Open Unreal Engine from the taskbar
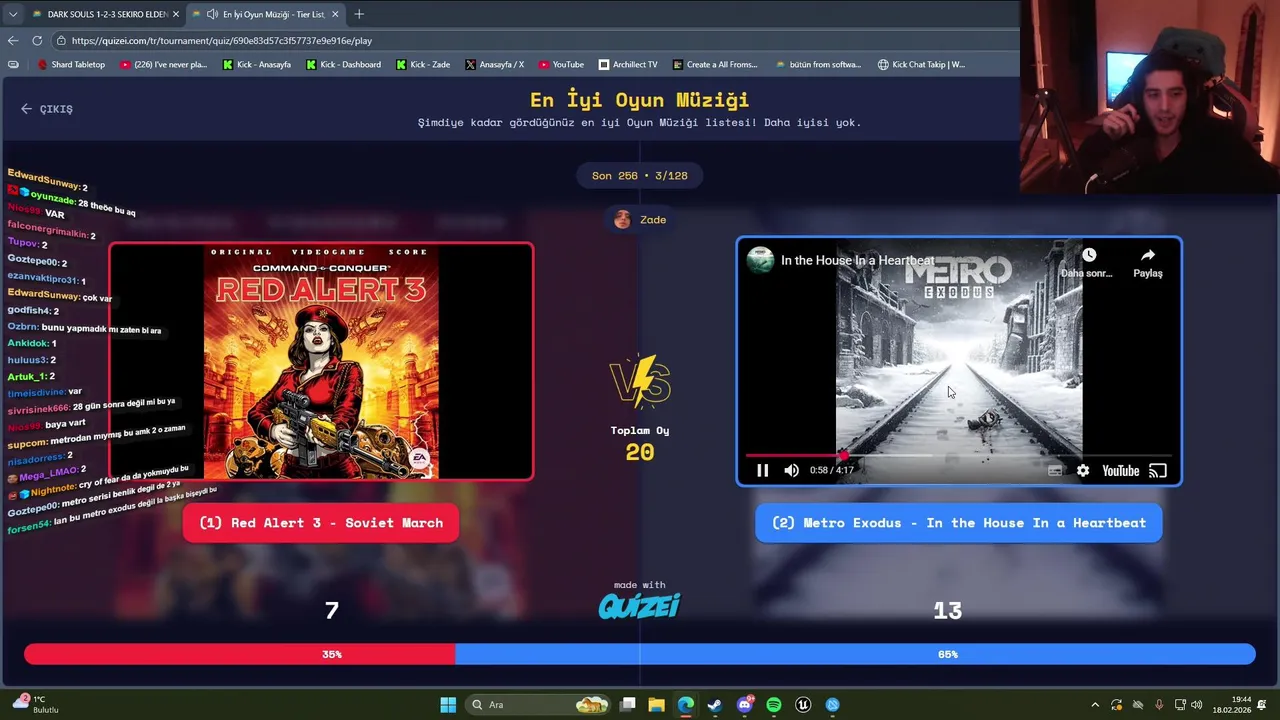Screen dimensions: 1280x720 (803, 705)
